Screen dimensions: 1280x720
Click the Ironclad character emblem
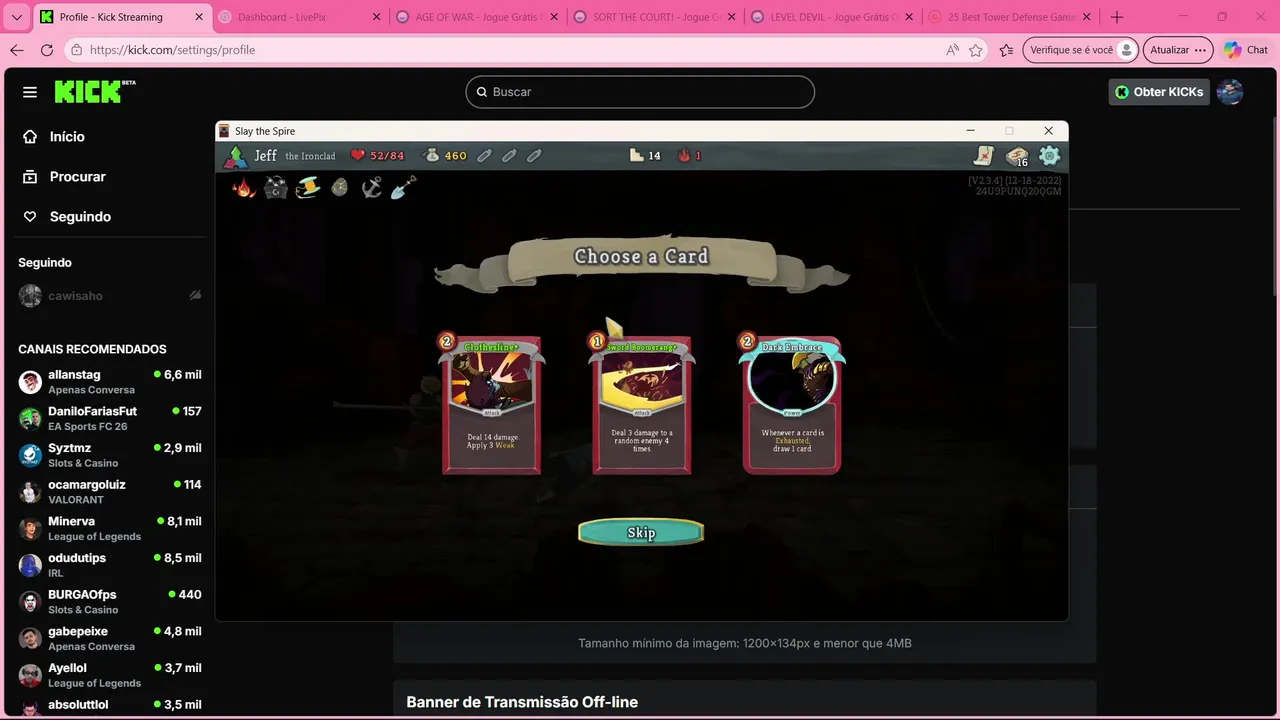[x=236, y=156]
